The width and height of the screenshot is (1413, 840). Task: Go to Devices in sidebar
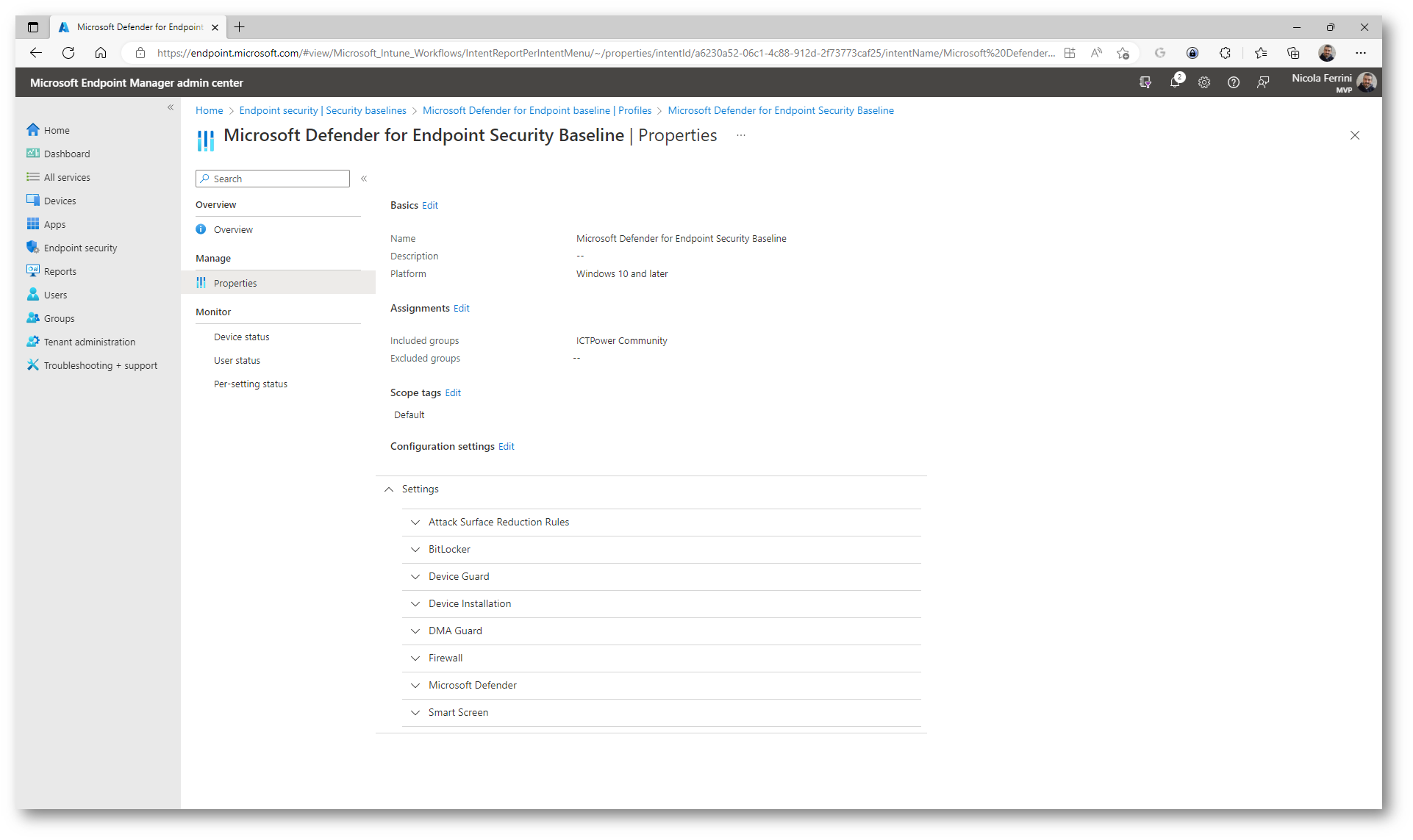(x=60, y=201)
